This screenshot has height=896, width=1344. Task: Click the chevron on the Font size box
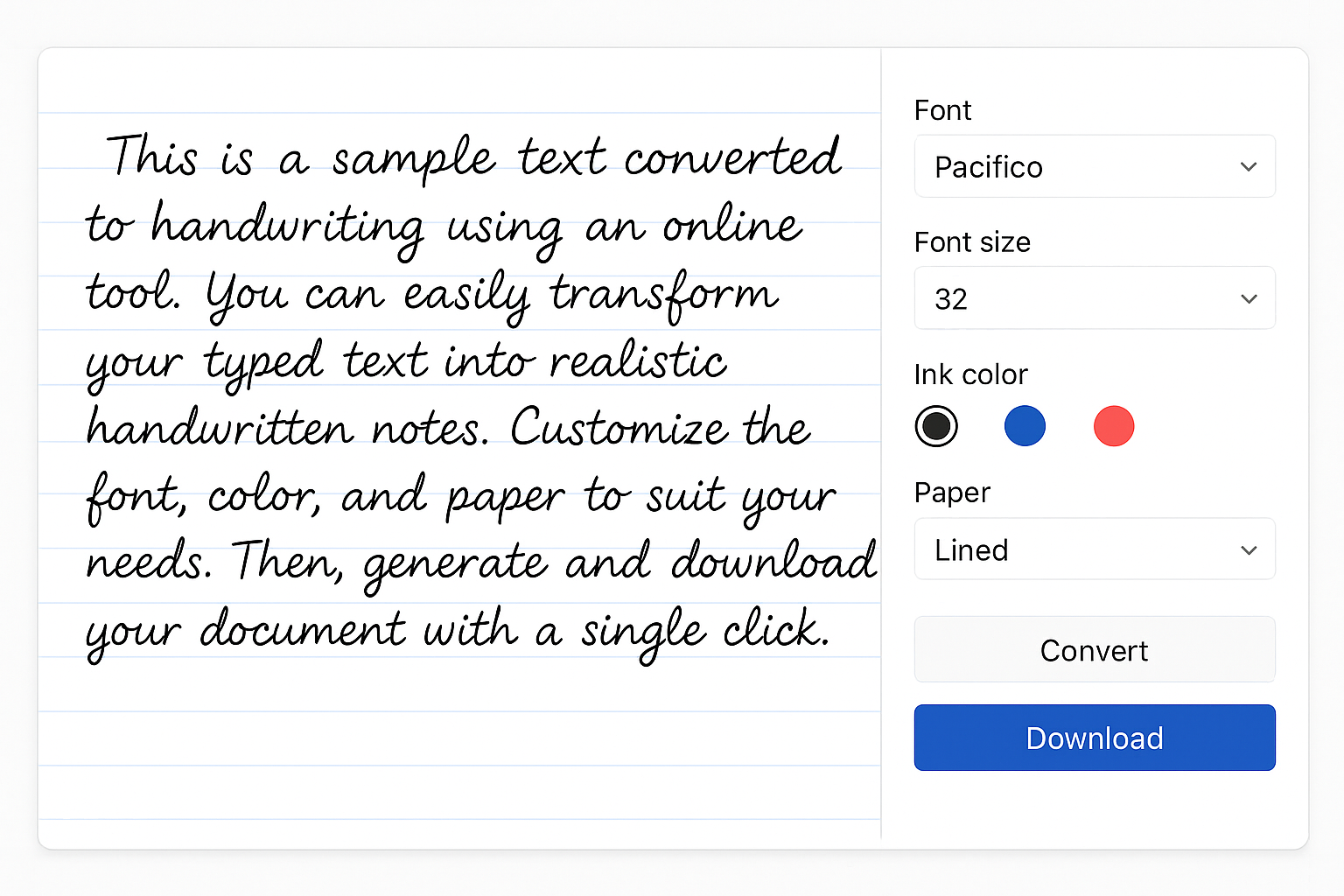click(x=1249, y=298)
